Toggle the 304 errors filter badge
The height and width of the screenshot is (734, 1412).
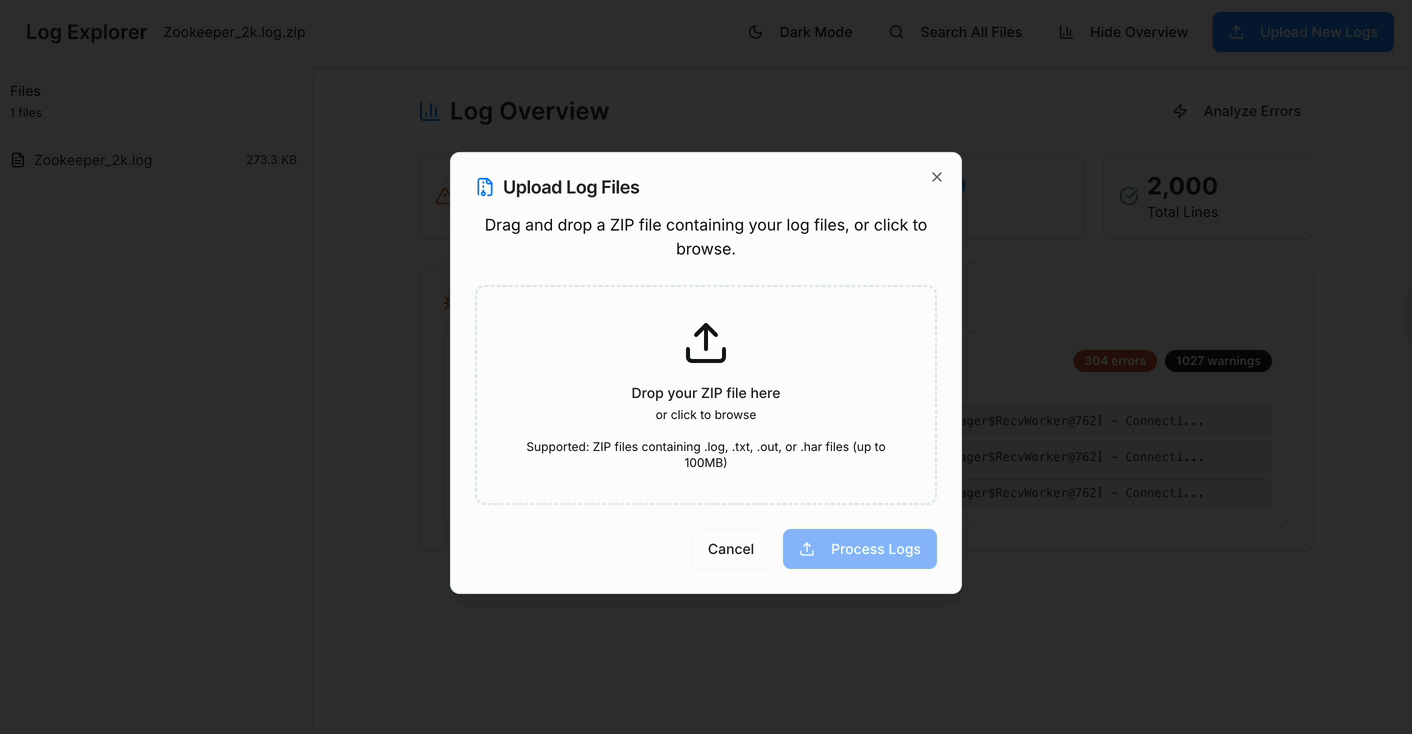click(1115, 361)
